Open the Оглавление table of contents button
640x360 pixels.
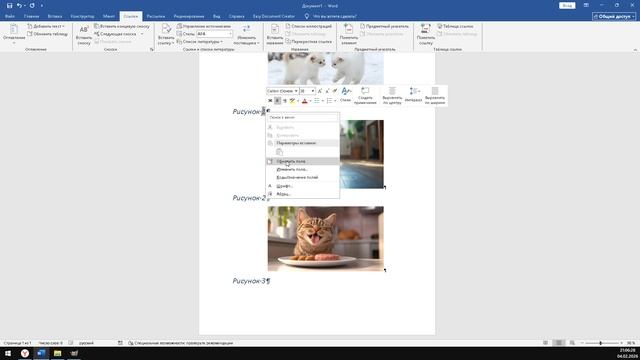[x=14, y=34]
